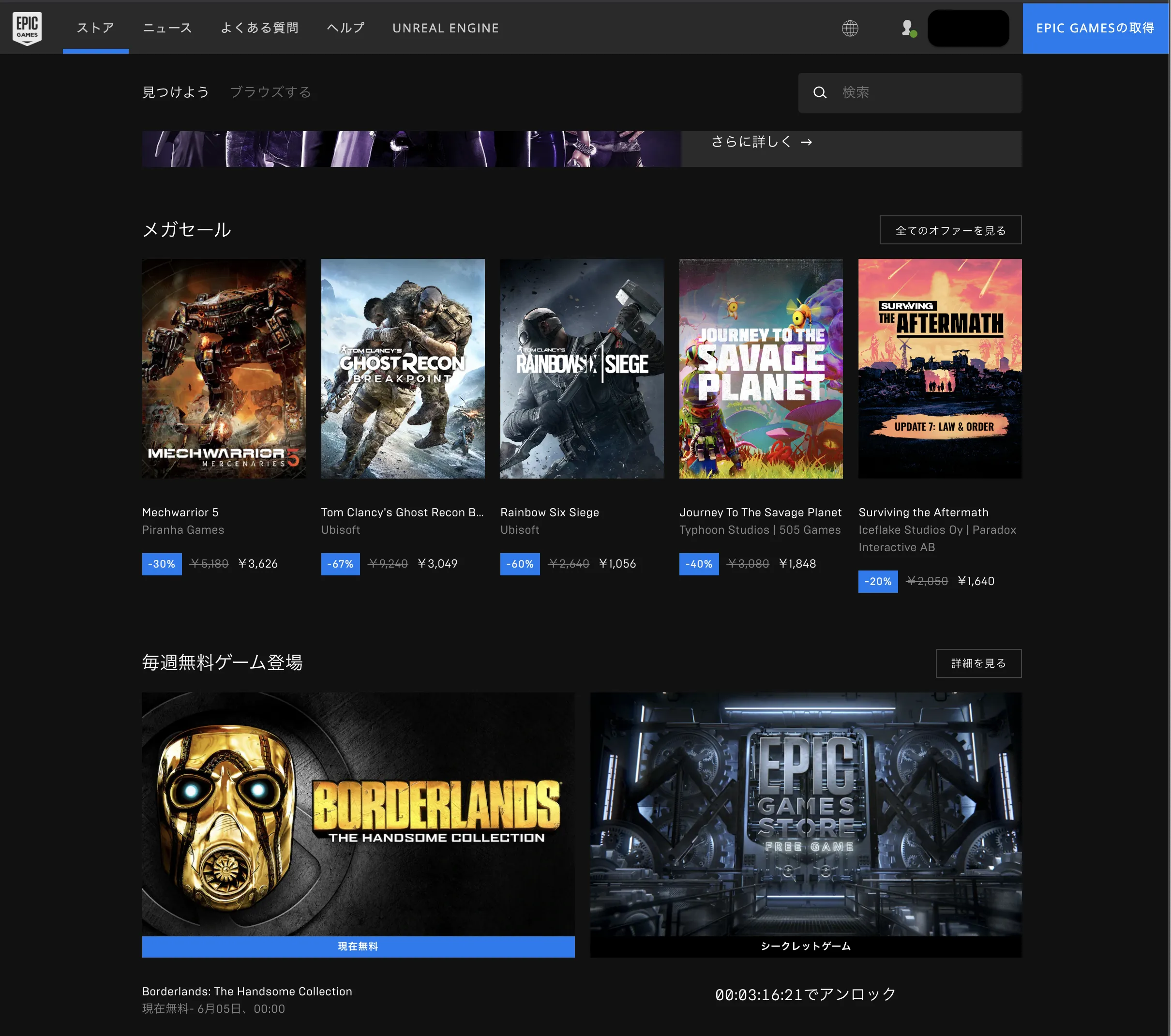The height and width of the screenshot is (1036, 1171).
Task: Open the Borderlands Handsome Collection banner
Action: pyautogui.click(x=358, y=814)
